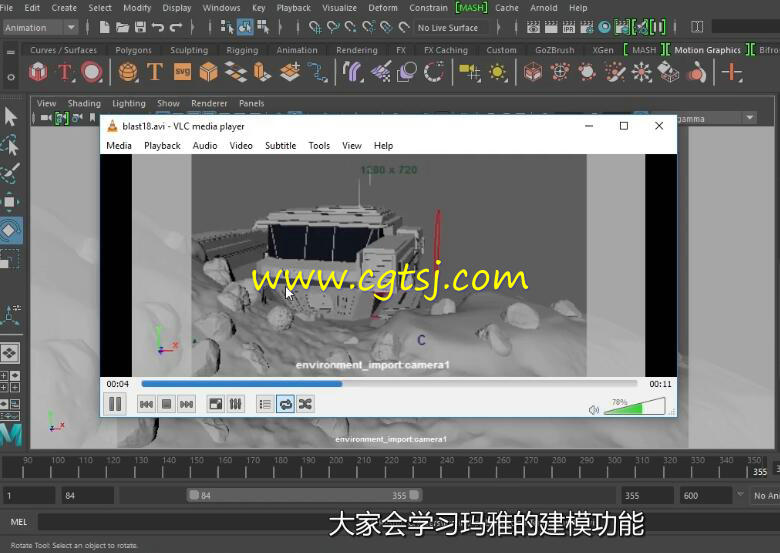Viewport: 780px width, 553px height.
Task: Open VLC Subtitle menu
Action: pyautogui.click(x=281, y=146)
